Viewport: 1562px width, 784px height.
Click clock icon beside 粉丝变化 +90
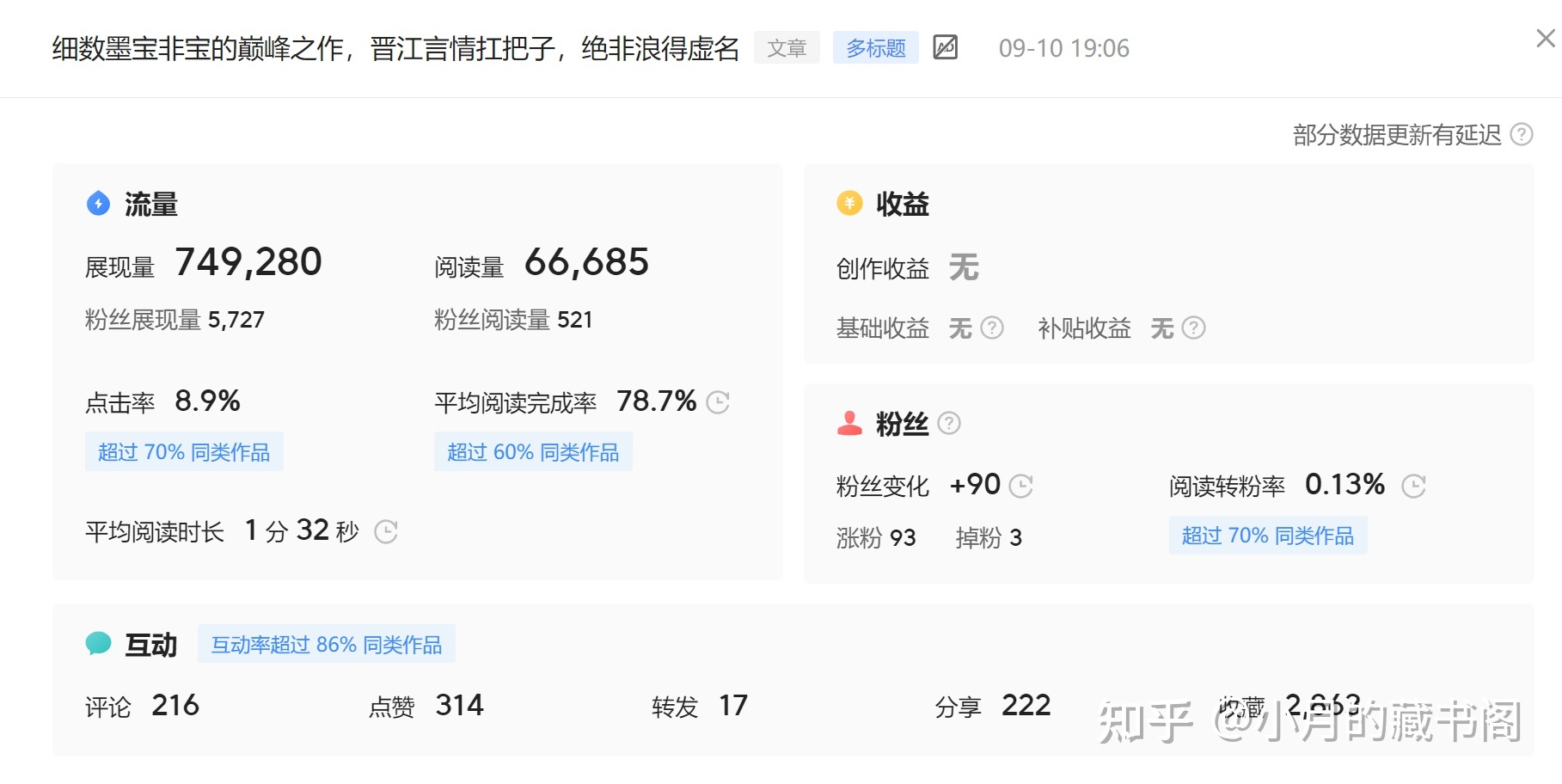tap(1020, 487)
